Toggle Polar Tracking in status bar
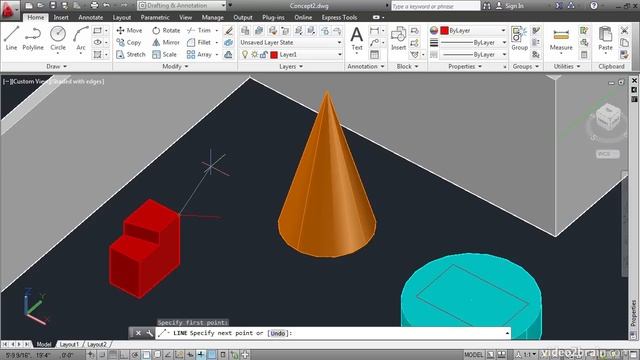The height and width of the screenshot is (360, 640). (135, 355)
